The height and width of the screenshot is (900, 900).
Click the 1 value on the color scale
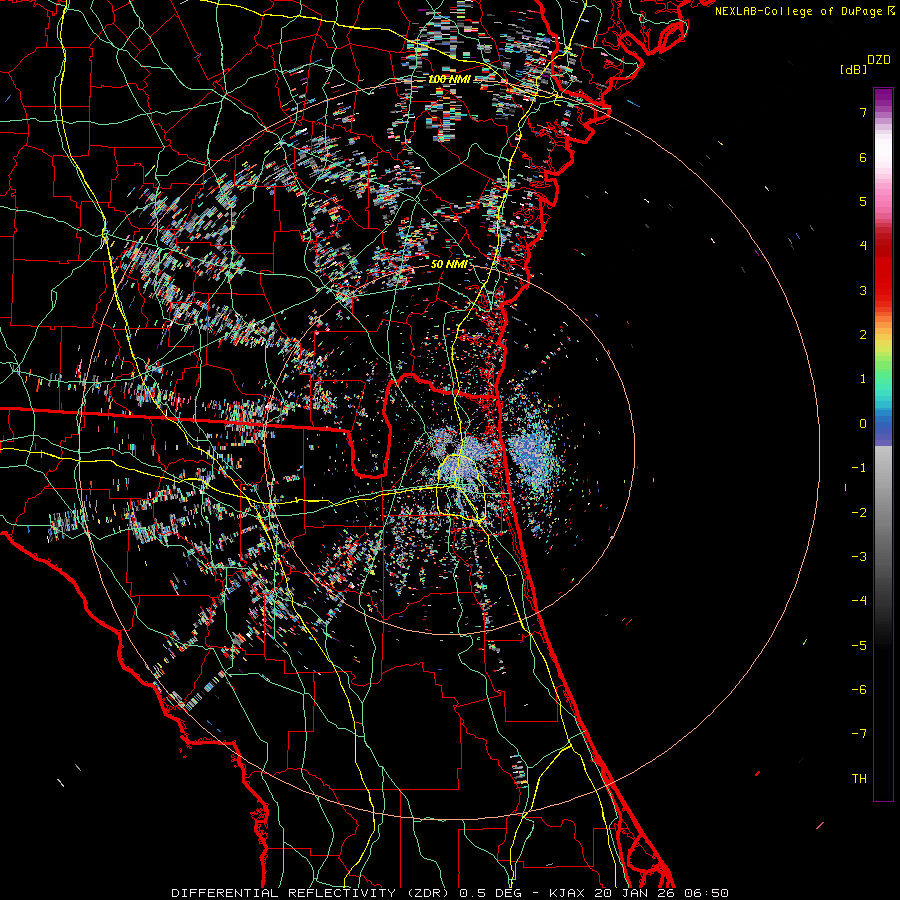pos(863,379)
